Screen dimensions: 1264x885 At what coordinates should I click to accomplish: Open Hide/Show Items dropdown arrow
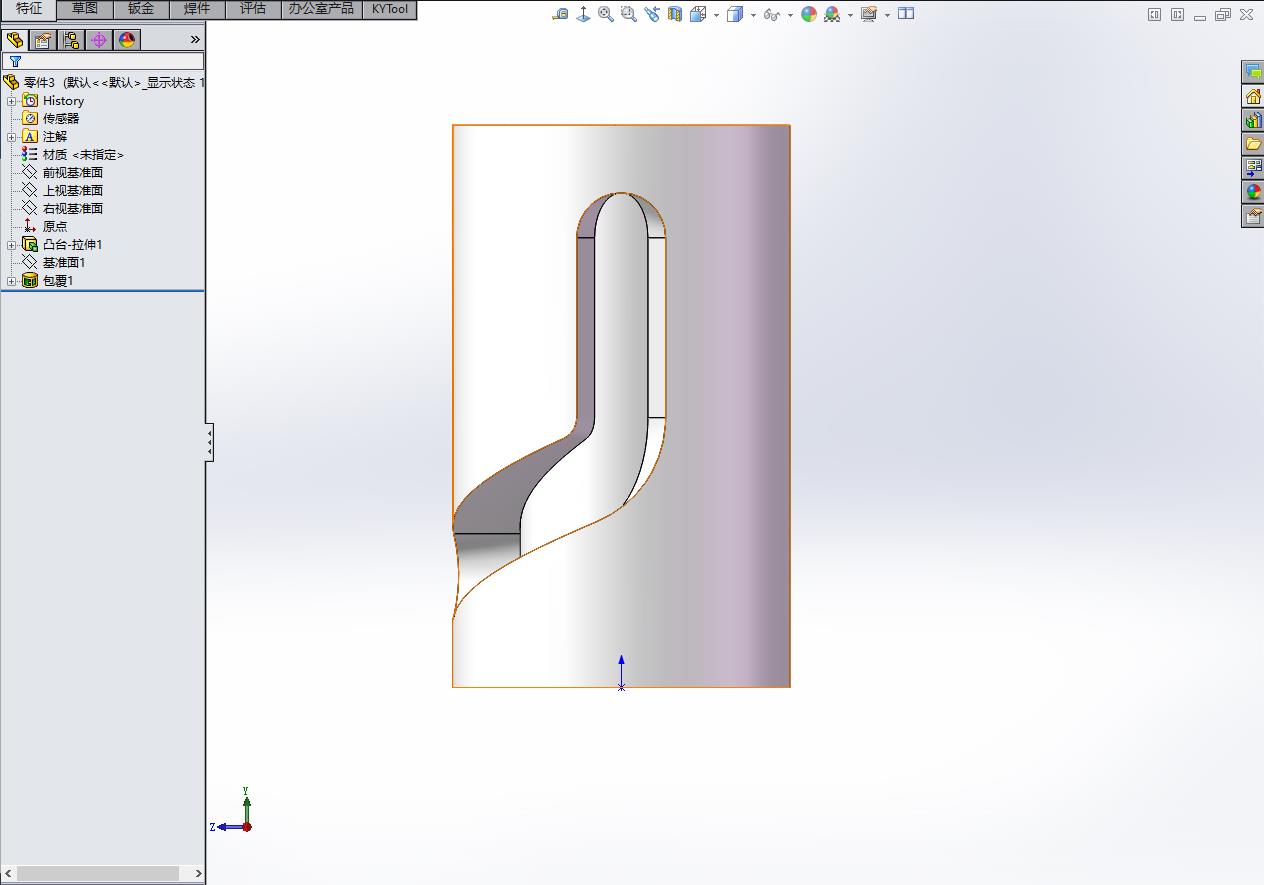point(790,15)
